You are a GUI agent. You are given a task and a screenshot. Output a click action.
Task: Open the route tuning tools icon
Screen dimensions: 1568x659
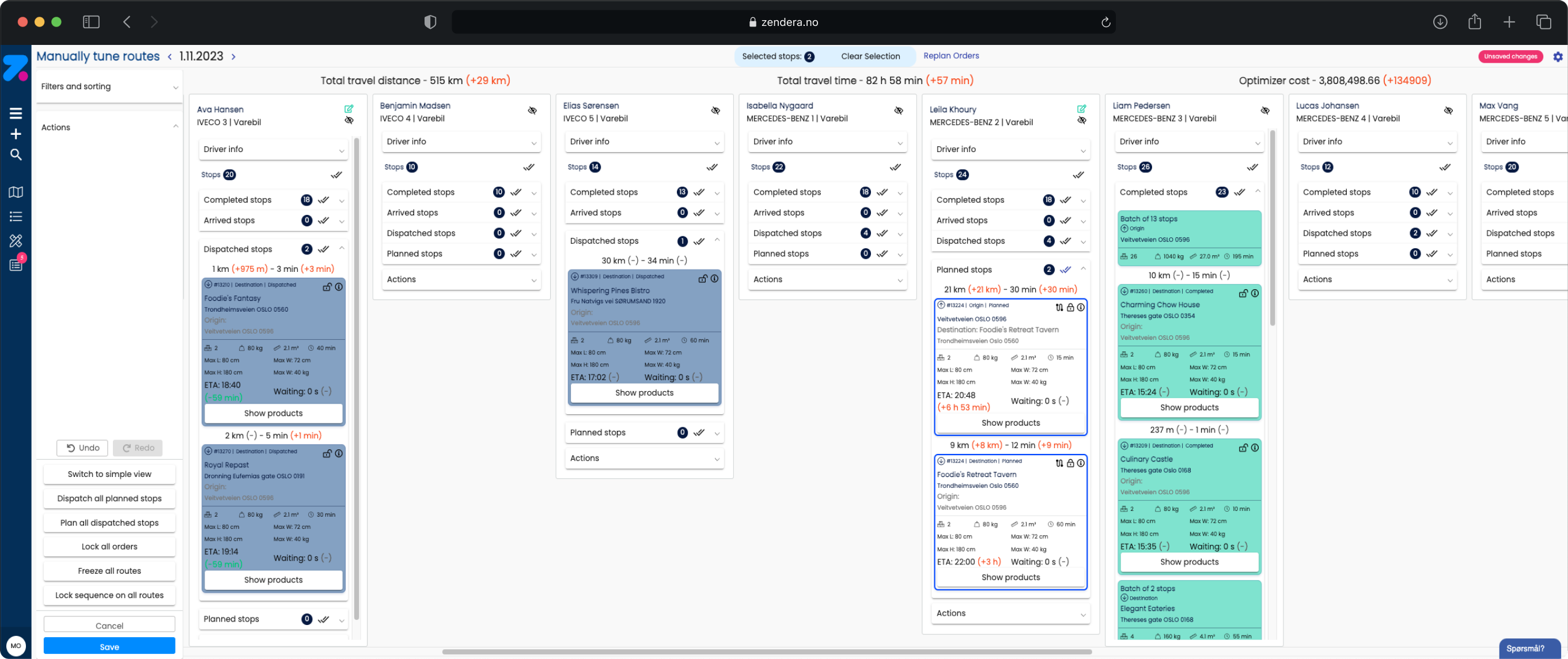[x=16, y=241]
